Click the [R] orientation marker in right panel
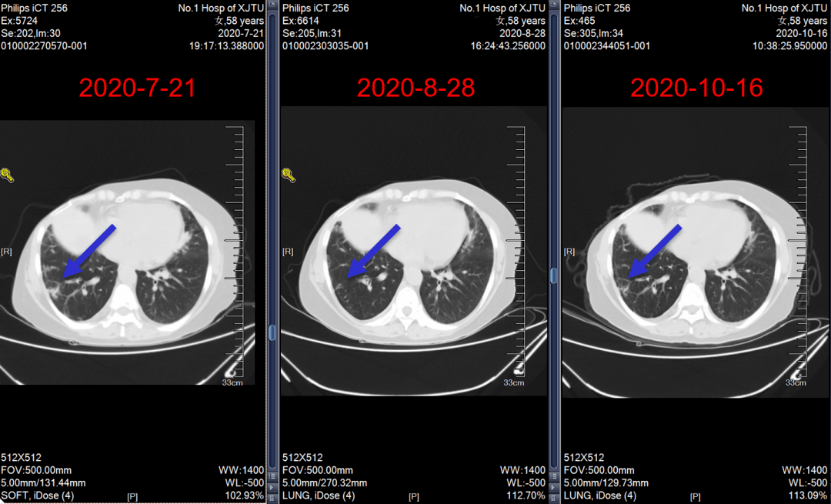This screenshot has width=831, height=504. tap(570, 250)
